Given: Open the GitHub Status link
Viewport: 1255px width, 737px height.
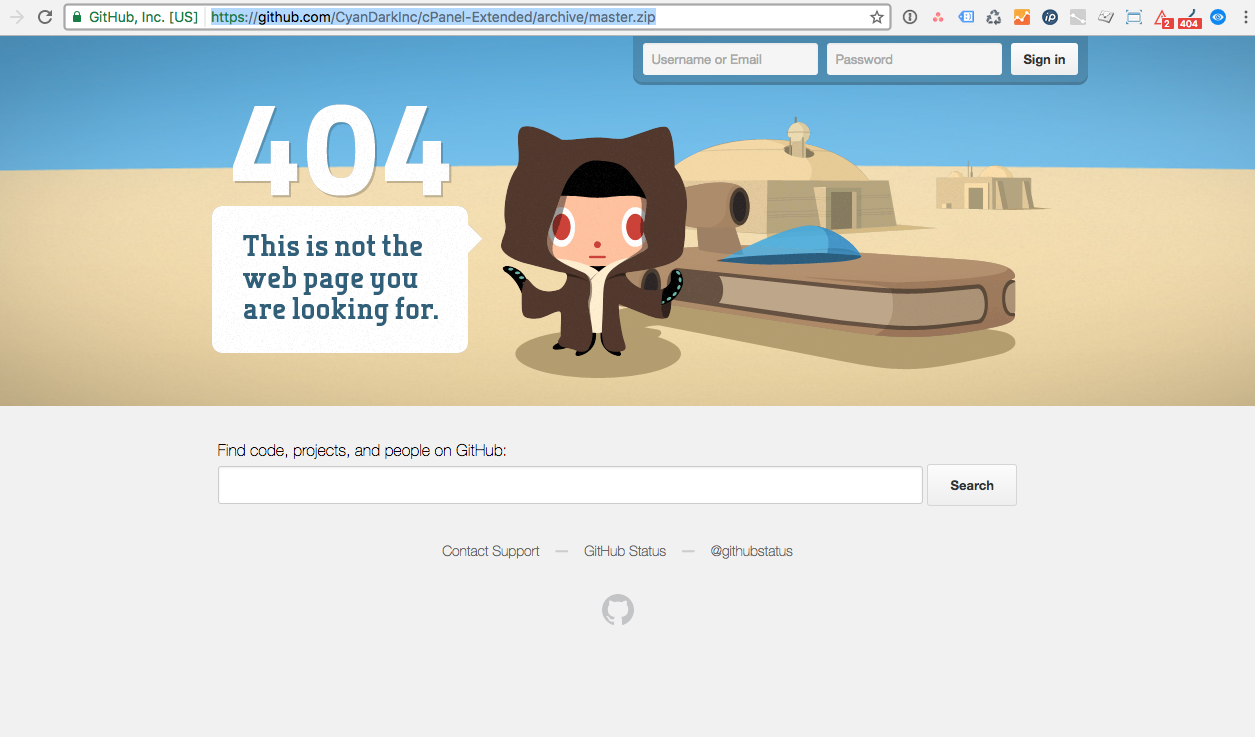Looking at the screenshot, I should [625, 551].
